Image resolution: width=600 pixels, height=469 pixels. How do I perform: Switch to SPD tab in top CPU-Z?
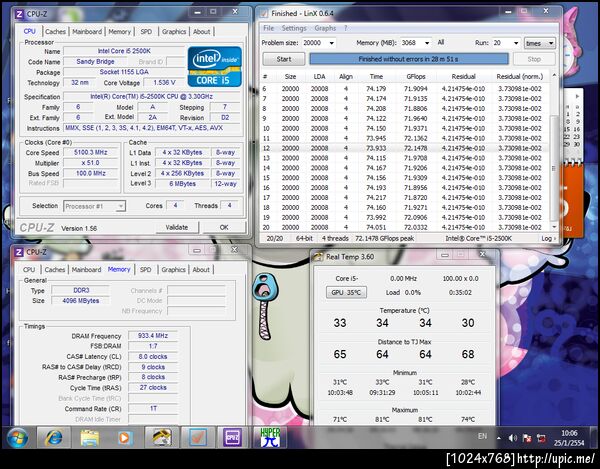pos(146,32)
